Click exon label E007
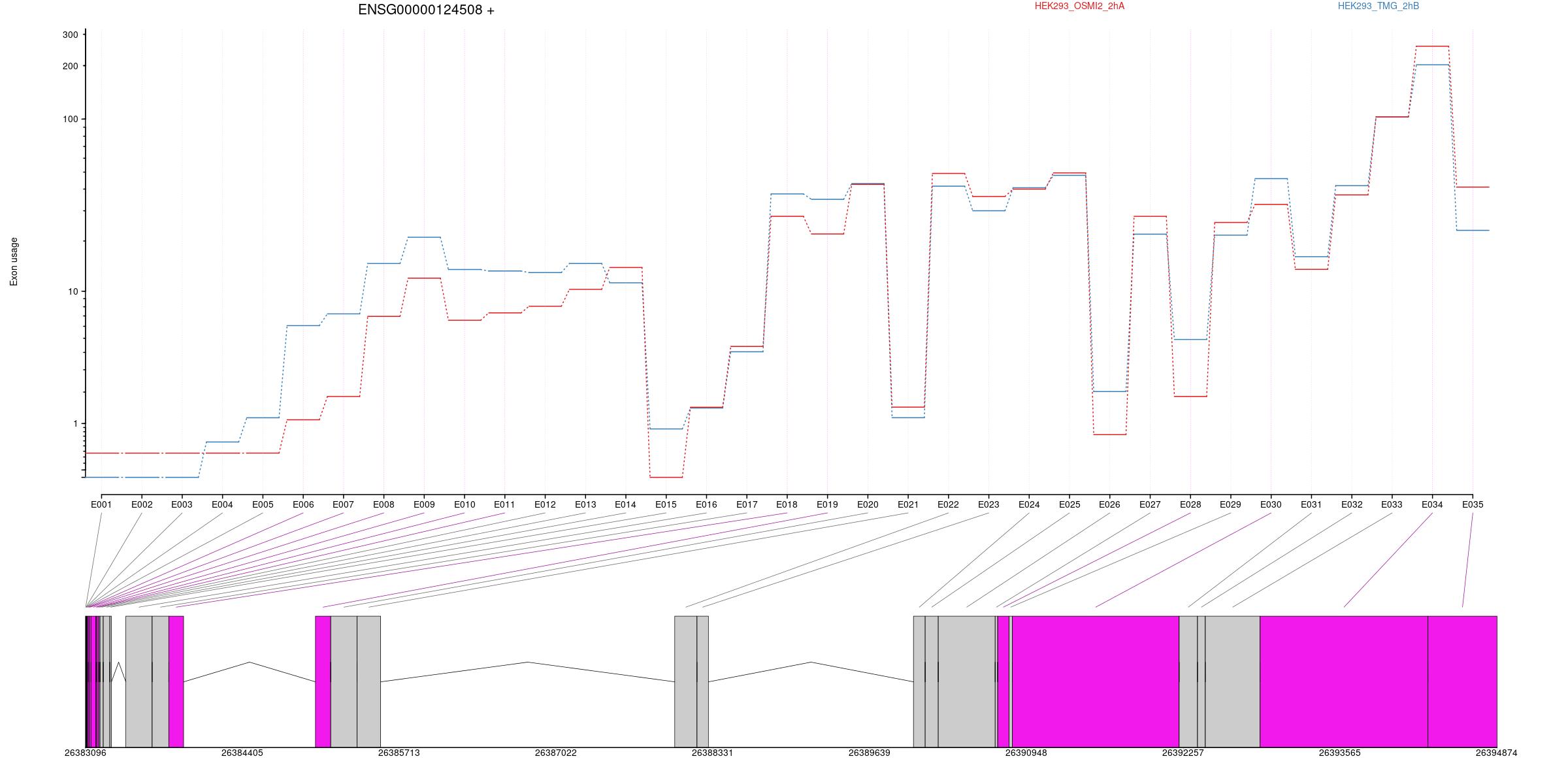Image resolution: width=1568 pixels, height=784 pixels. point(343,504)
